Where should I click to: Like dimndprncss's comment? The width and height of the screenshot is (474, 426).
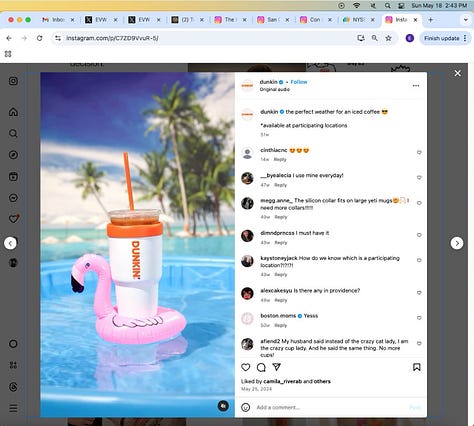click(x=419, y=235)
